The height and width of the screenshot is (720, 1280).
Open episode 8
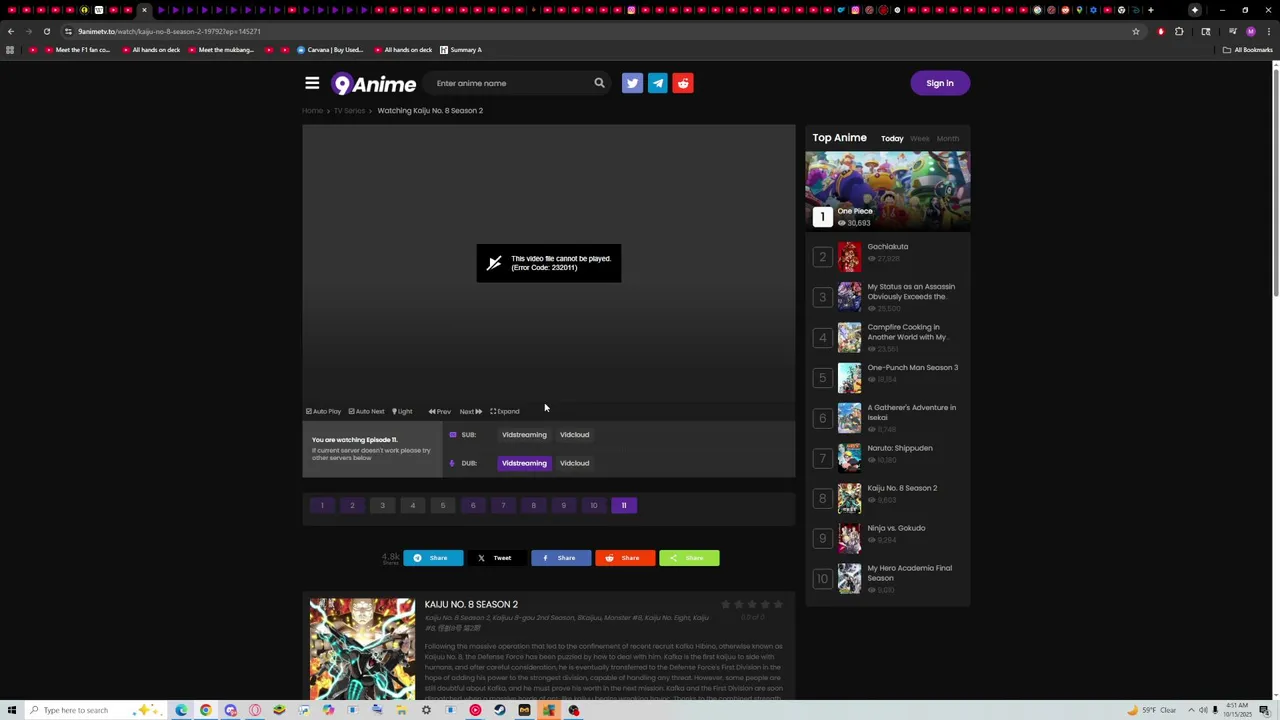tap(533, 505)
